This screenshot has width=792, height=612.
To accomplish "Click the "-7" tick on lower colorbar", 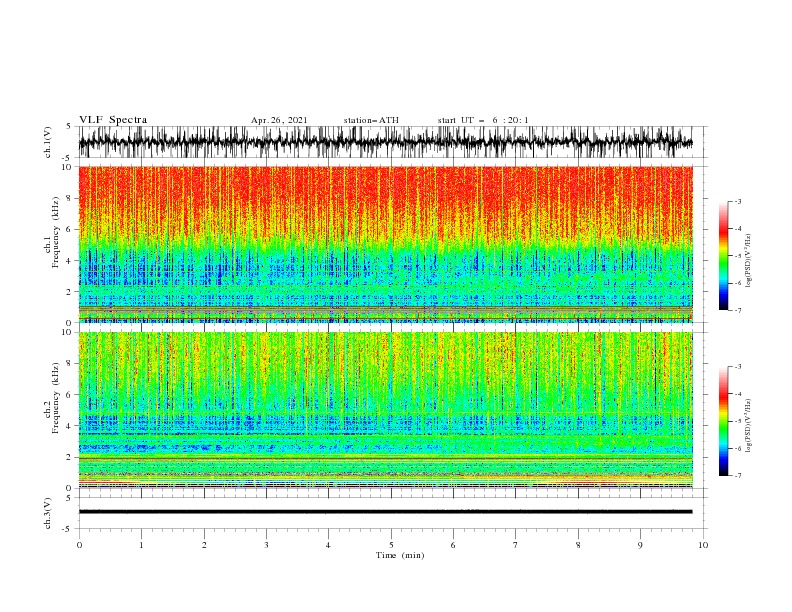I will (x=738, y=476).
